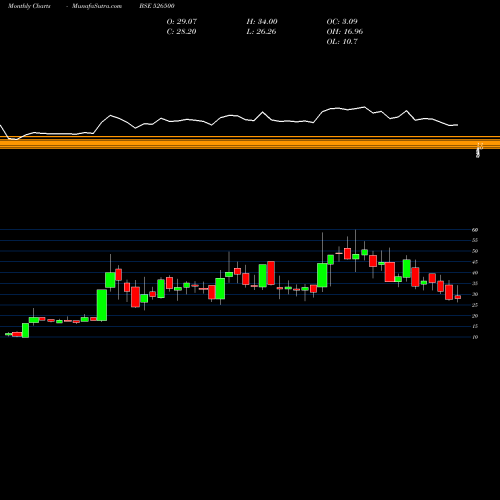
Task: Select the 60 price axis label
Action: click(x=475, y=230)
